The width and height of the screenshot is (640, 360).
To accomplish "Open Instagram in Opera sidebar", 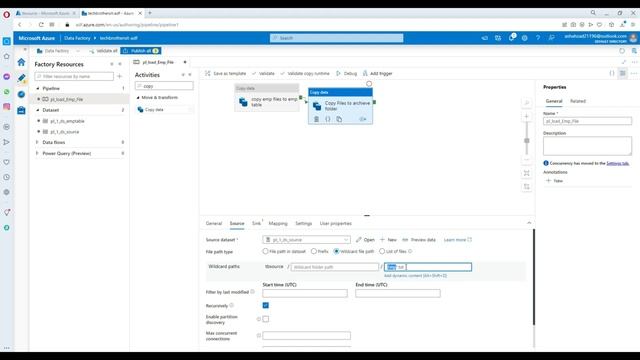I will (x=7, y=107).
